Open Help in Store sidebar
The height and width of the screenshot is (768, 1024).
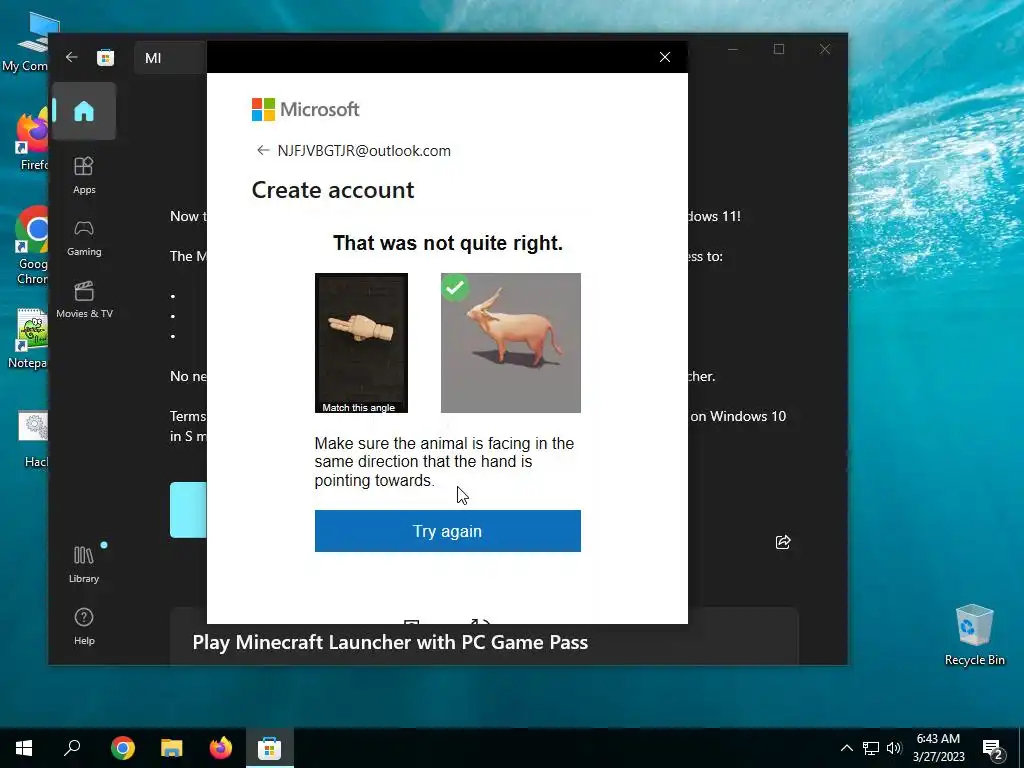point(84,626)
